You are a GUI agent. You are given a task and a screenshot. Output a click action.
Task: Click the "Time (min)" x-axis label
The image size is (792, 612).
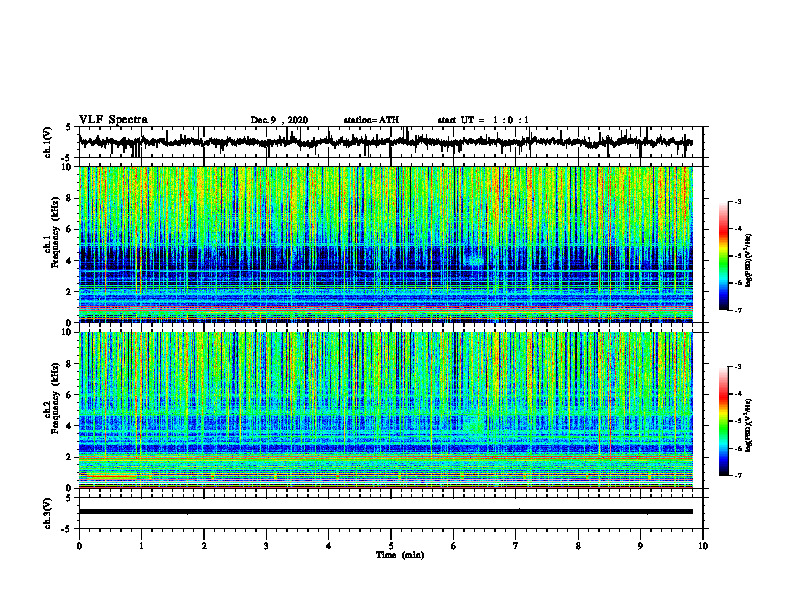point(400,555)
